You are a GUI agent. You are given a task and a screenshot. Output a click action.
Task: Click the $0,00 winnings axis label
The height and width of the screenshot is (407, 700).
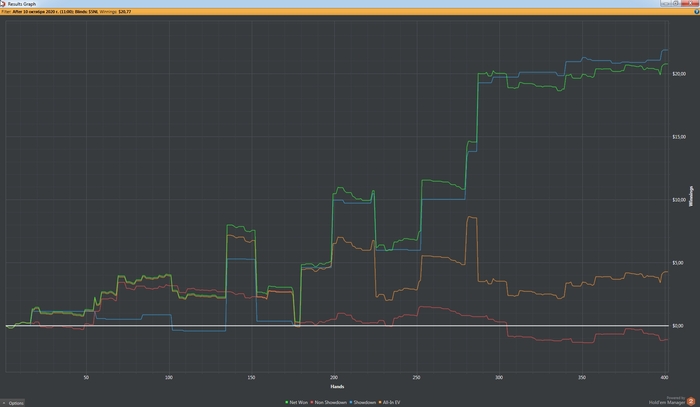[x=678, y=326]
